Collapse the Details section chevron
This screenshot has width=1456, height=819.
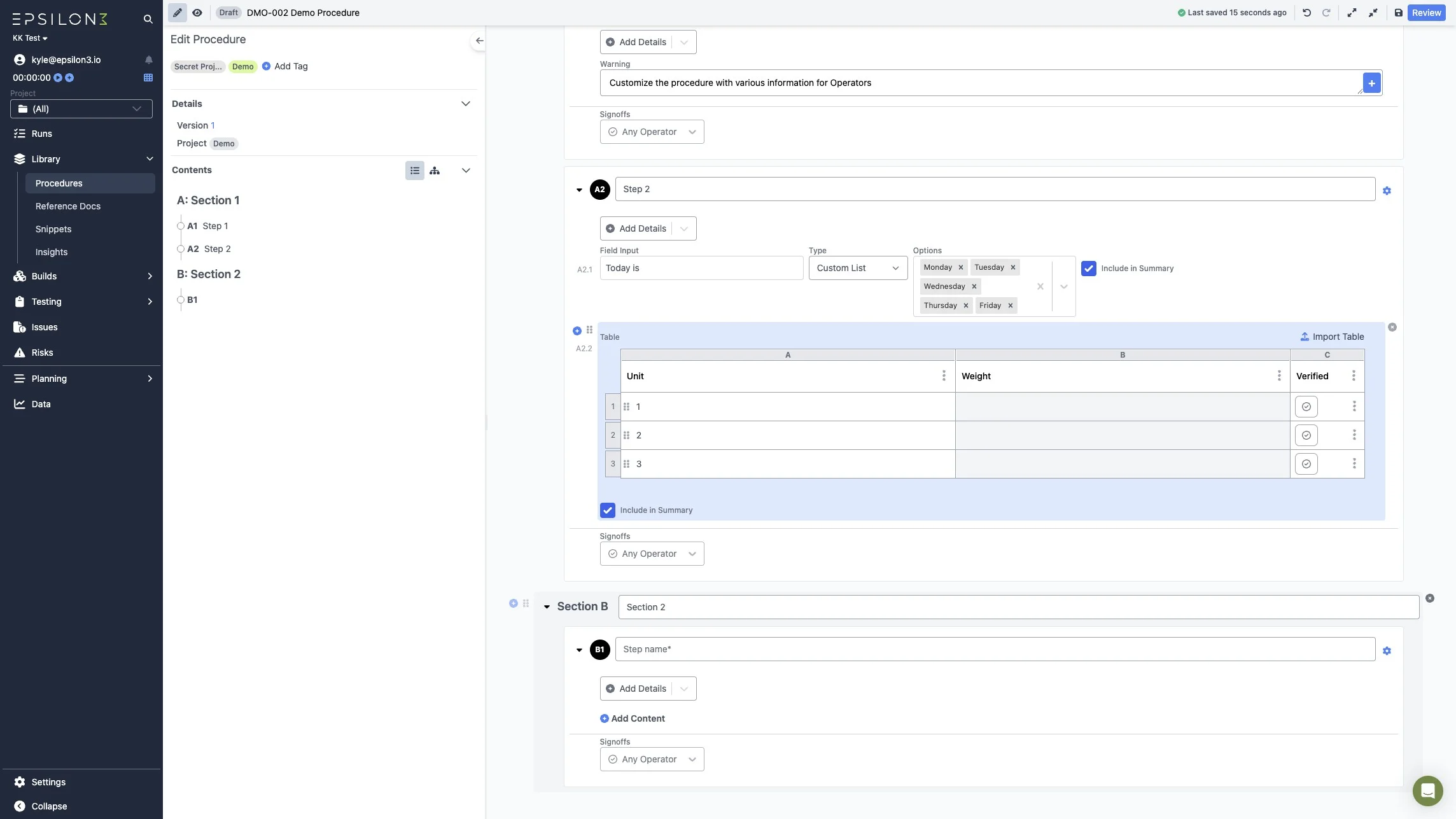(x=466, y=104)
